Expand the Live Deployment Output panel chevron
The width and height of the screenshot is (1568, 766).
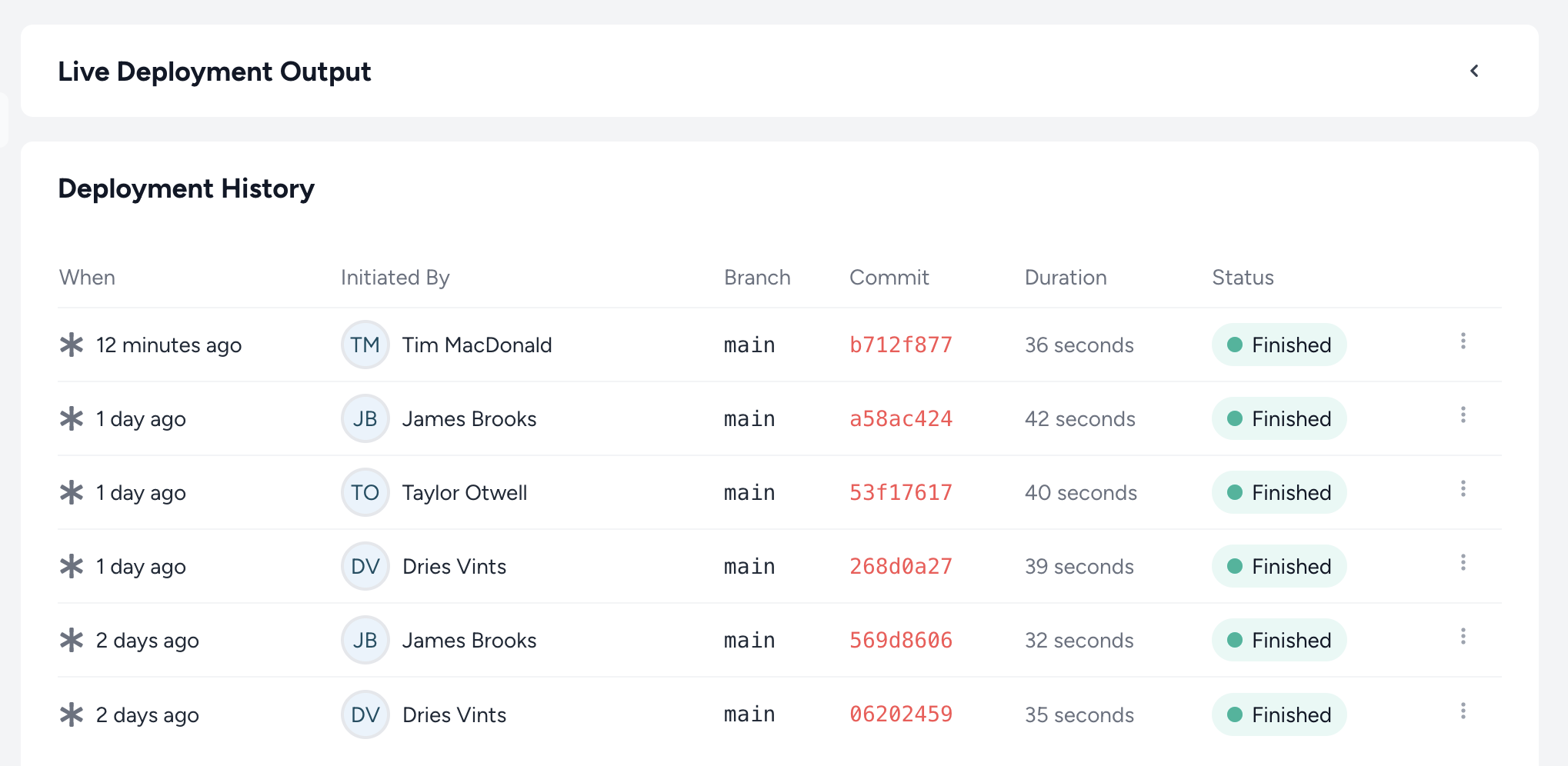(x=1474, y=71)
